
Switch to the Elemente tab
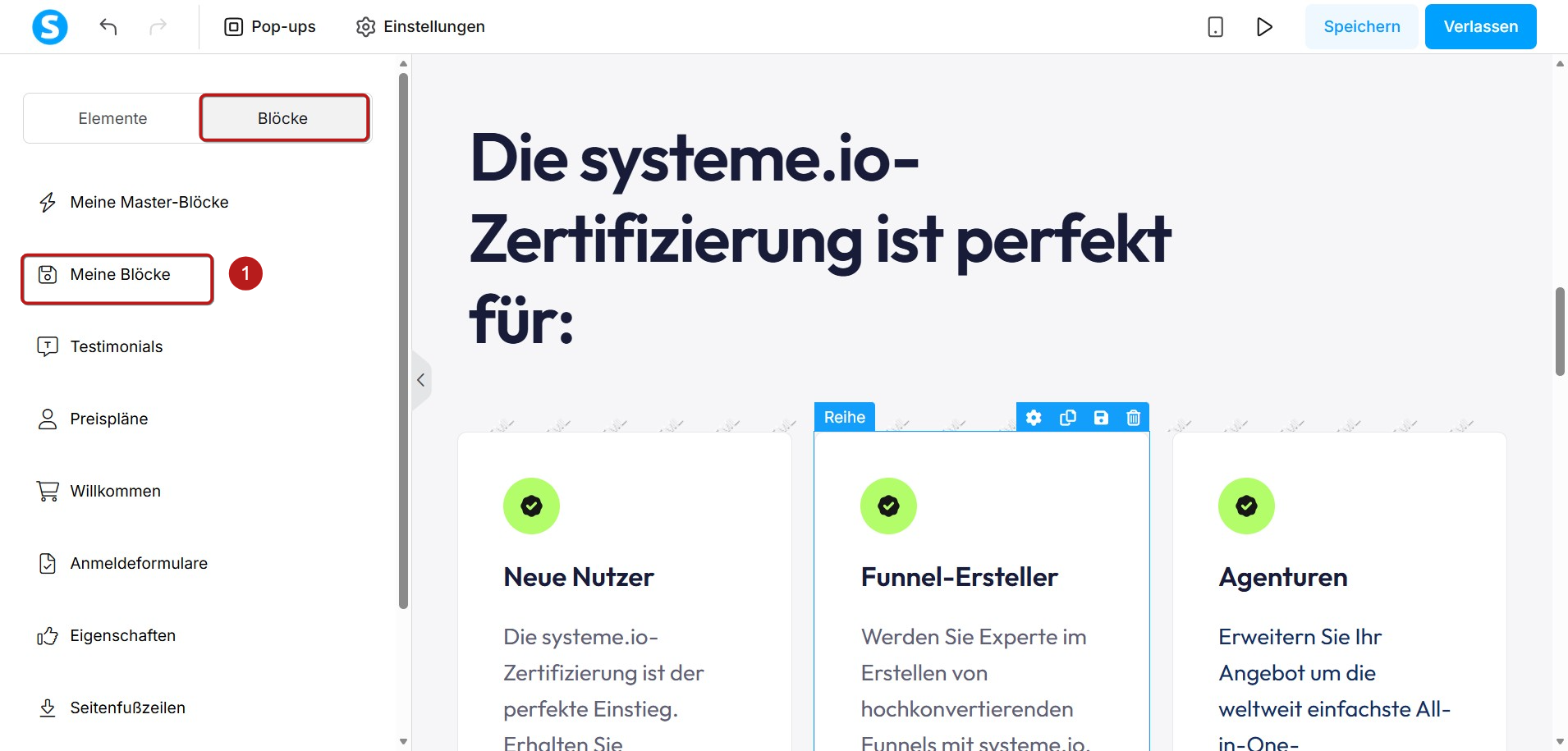pos(112,118)
